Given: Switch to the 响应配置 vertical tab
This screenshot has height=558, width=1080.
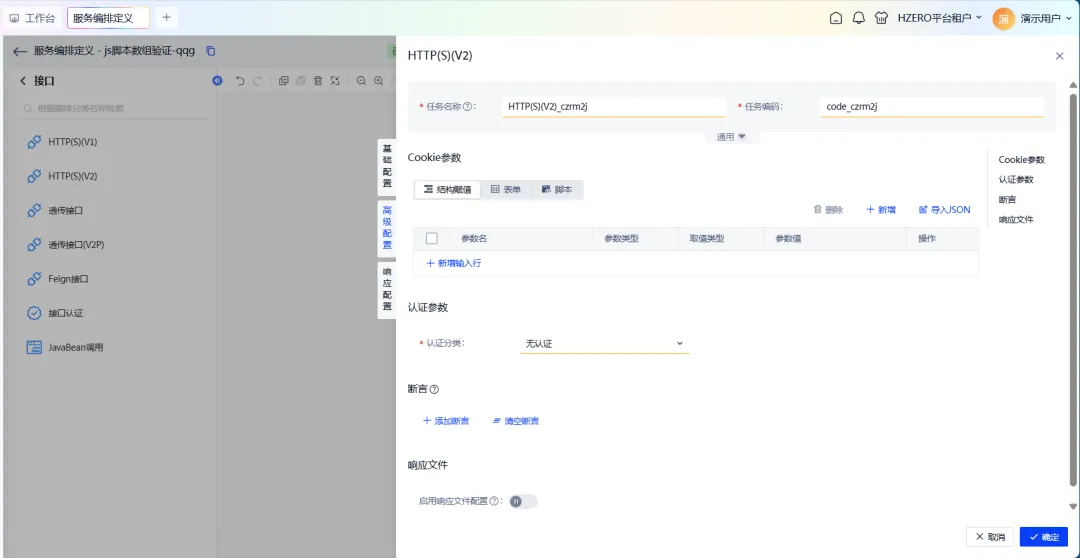Looking at the screenshot, I should click(387, 290).
